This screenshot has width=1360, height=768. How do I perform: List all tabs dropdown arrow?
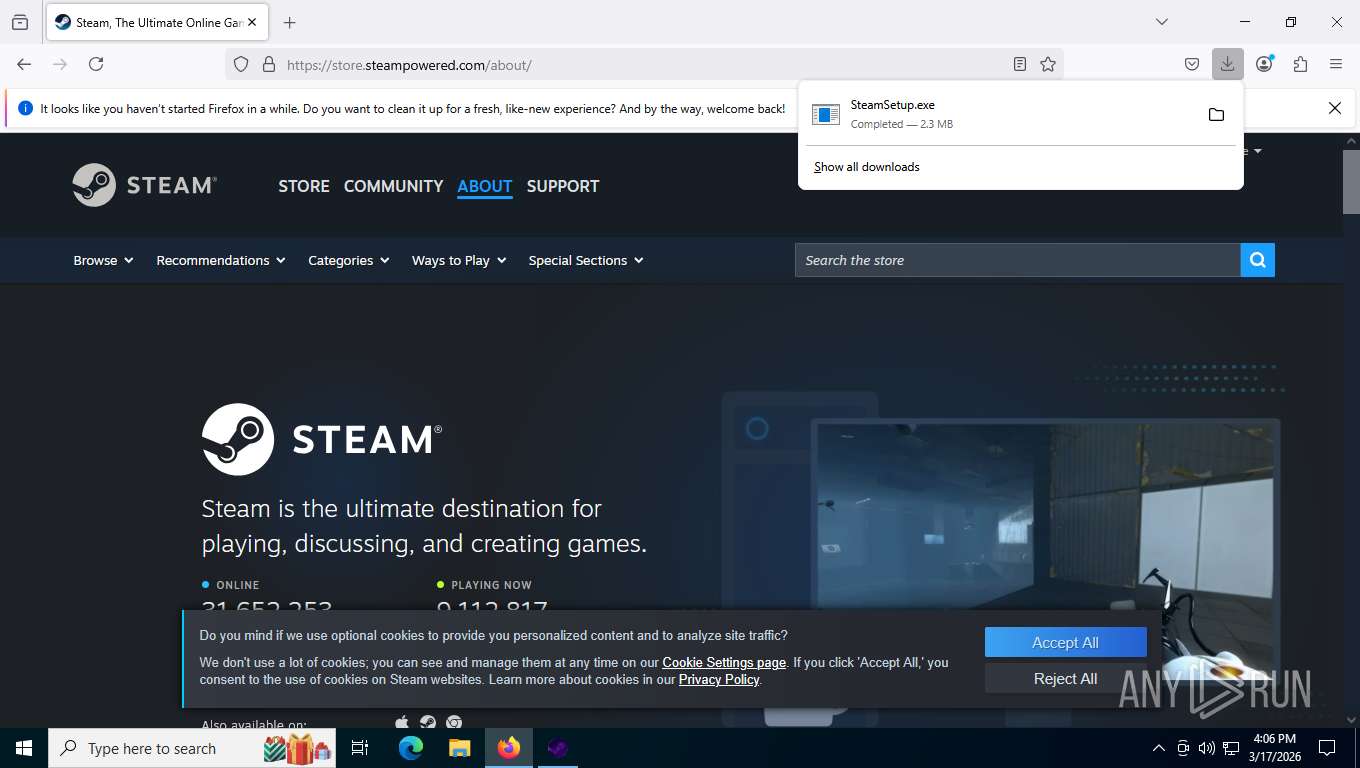(1162, 22)
